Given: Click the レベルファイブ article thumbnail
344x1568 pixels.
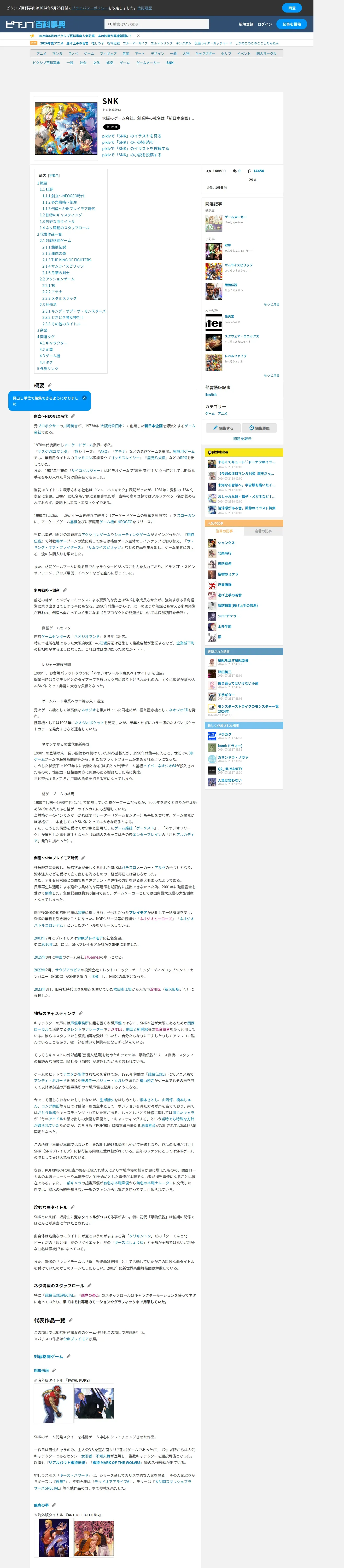Looking at the screenshot, I should (x=214, y=363).
